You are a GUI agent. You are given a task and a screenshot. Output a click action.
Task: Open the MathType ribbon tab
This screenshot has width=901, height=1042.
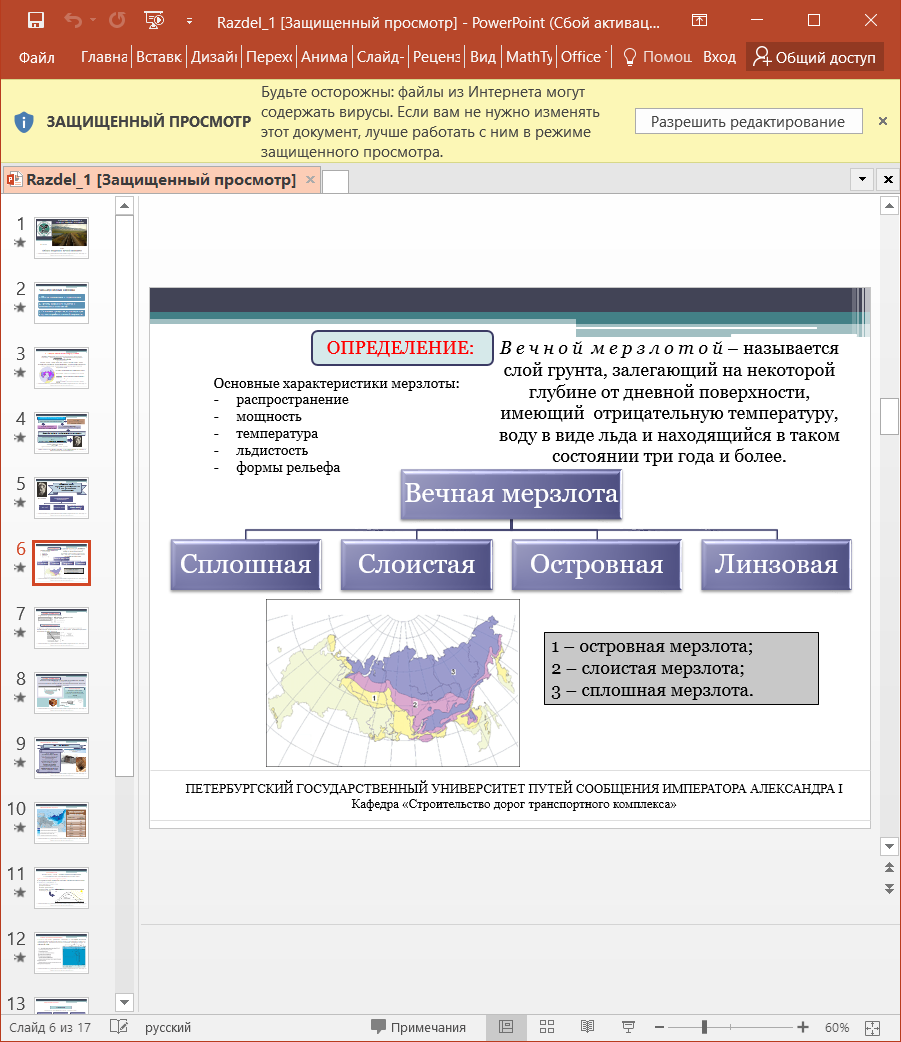(x=530, y=57)
